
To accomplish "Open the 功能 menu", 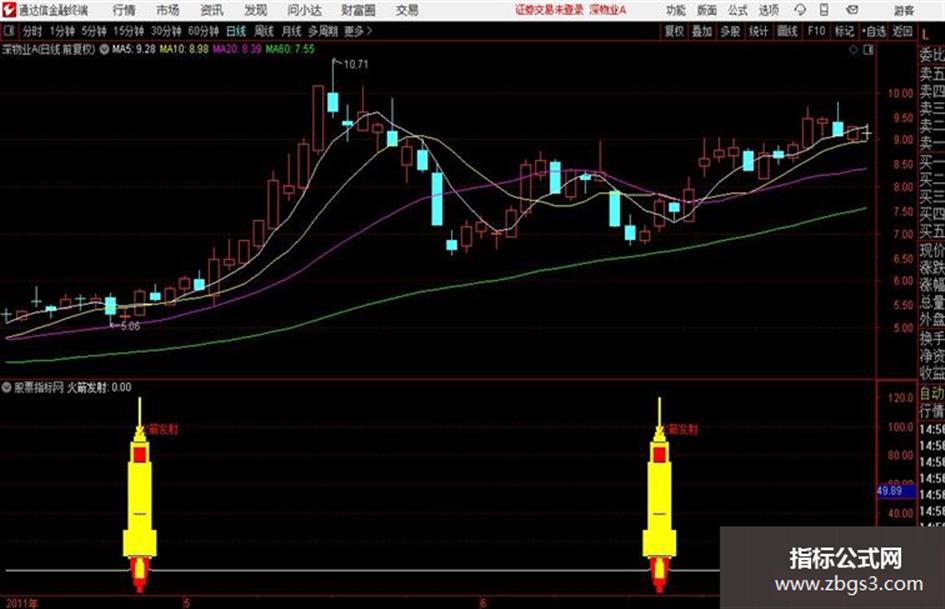I will click(676, 10).
